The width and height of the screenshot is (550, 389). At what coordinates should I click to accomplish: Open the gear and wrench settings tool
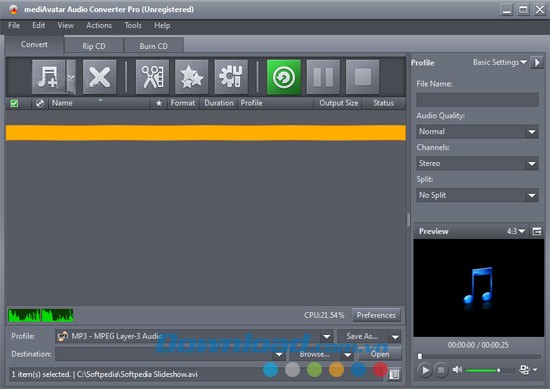click(x=231, y=77)
